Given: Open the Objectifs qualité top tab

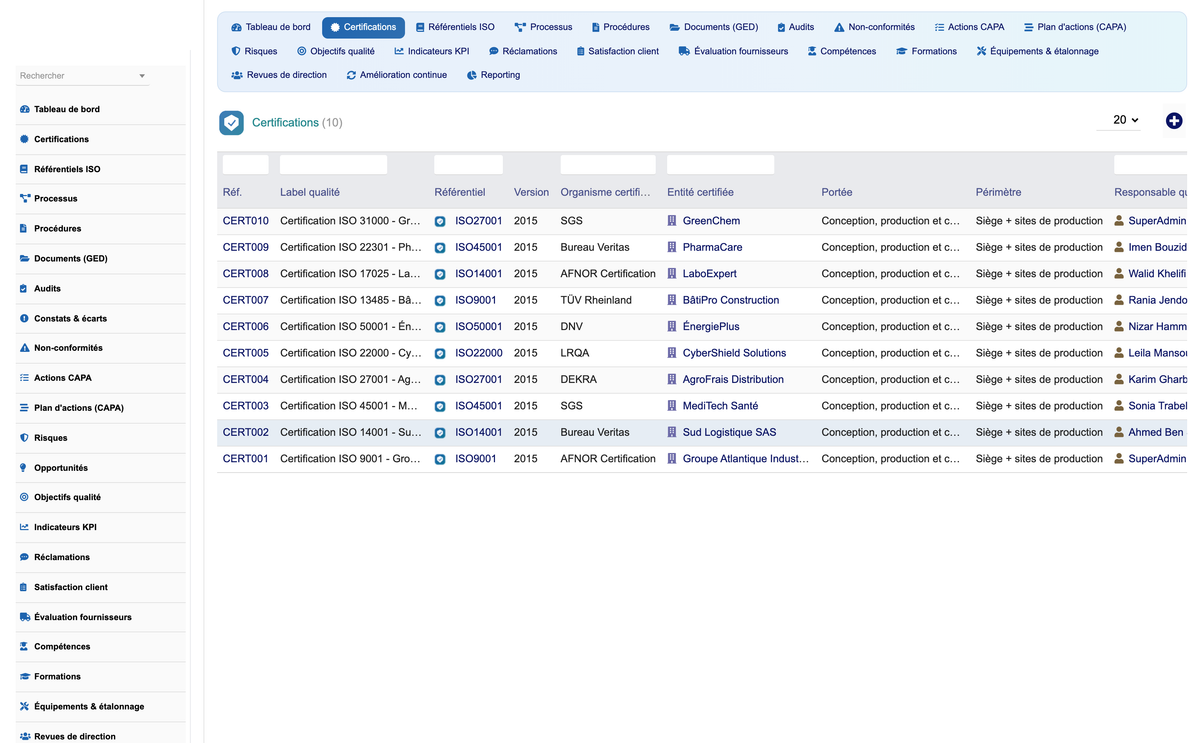Looking at the screenshot, I should pos(336,51).
